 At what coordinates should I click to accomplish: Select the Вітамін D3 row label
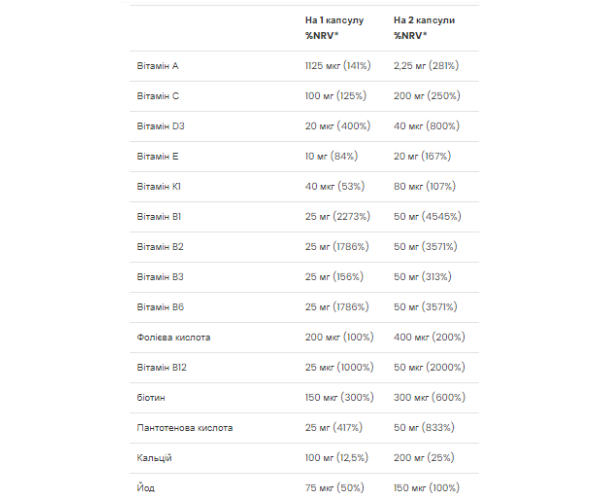pyautogui.click(x=160, y=126)
